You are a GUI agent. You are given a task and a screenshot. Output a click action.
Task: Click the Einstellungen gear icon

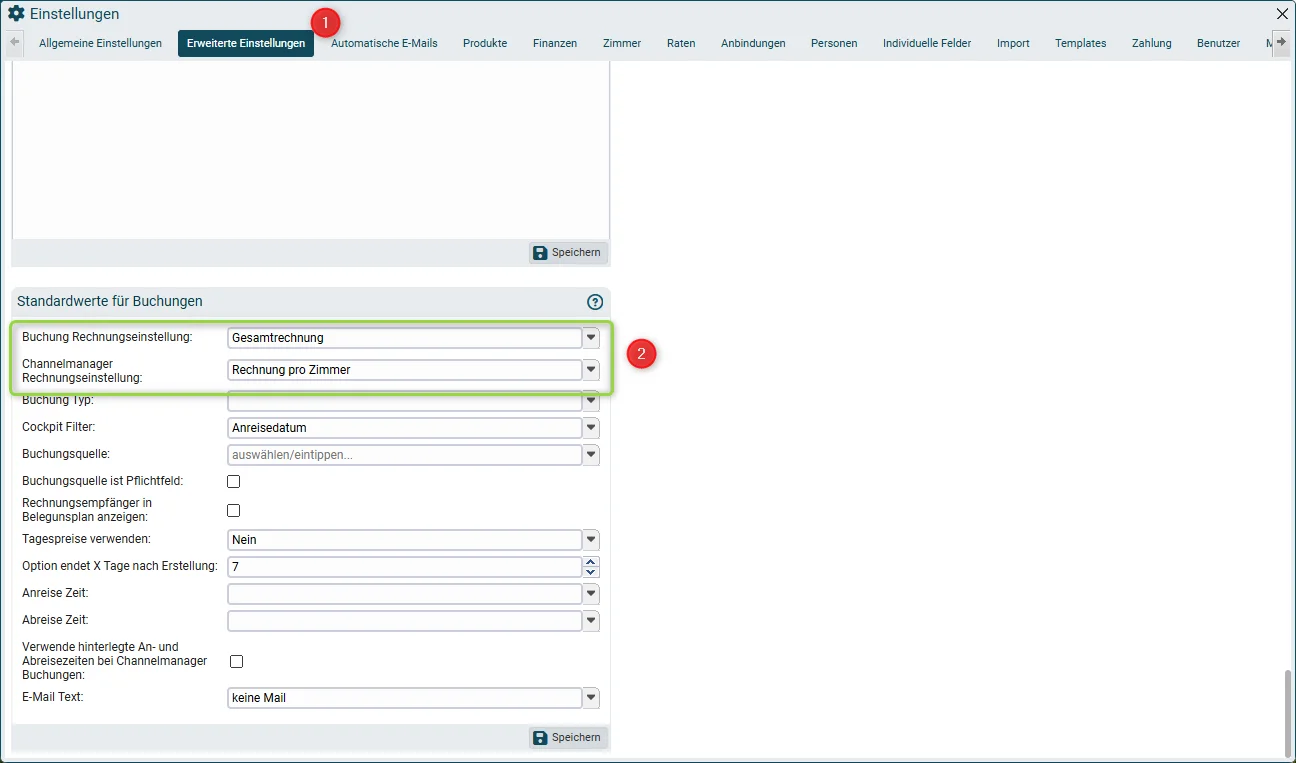click(x=16, y=14)
